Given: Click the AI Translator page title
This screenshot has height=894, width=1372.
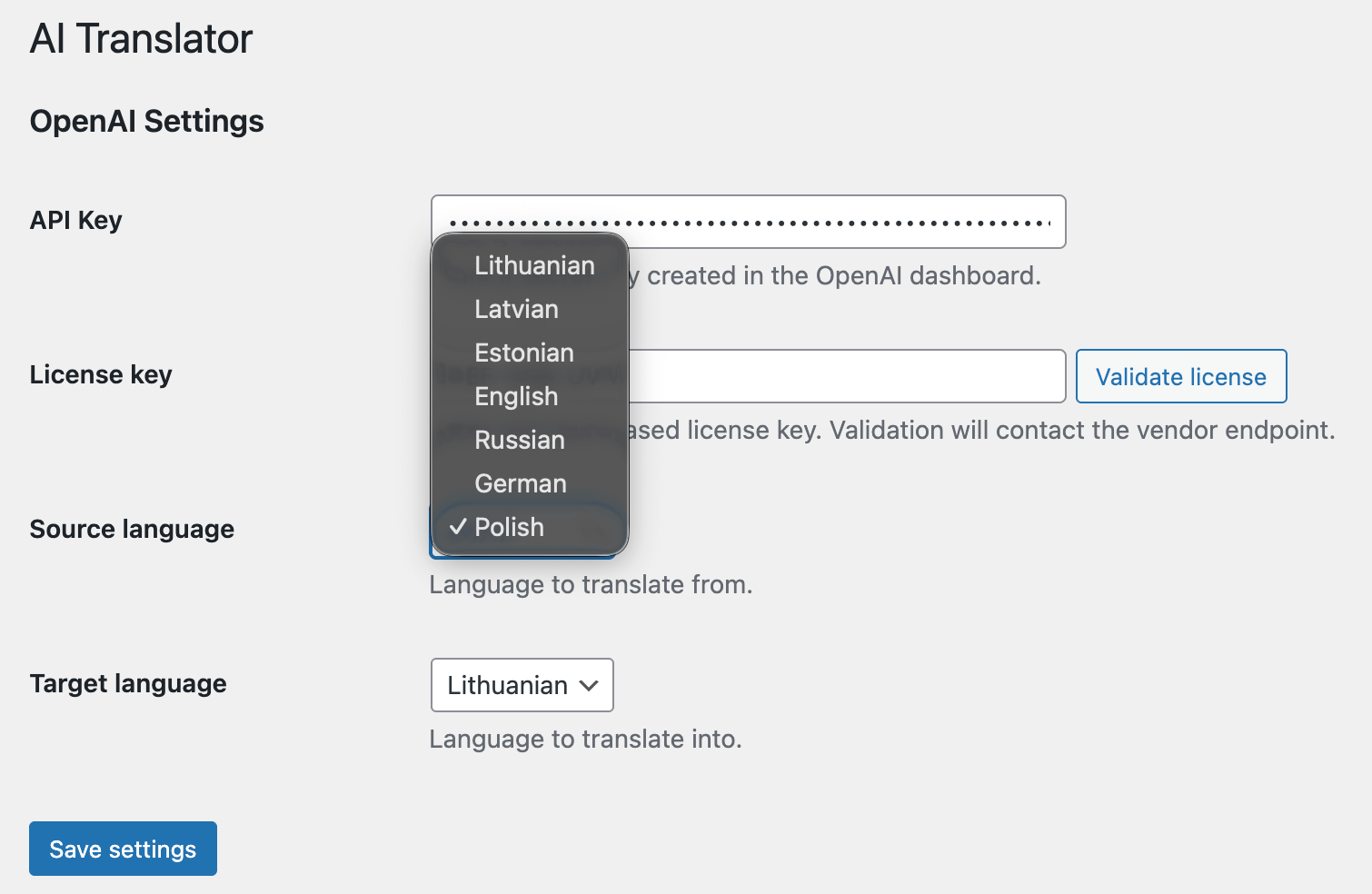Looking at the screenshot, I should (x=141, y=39).
